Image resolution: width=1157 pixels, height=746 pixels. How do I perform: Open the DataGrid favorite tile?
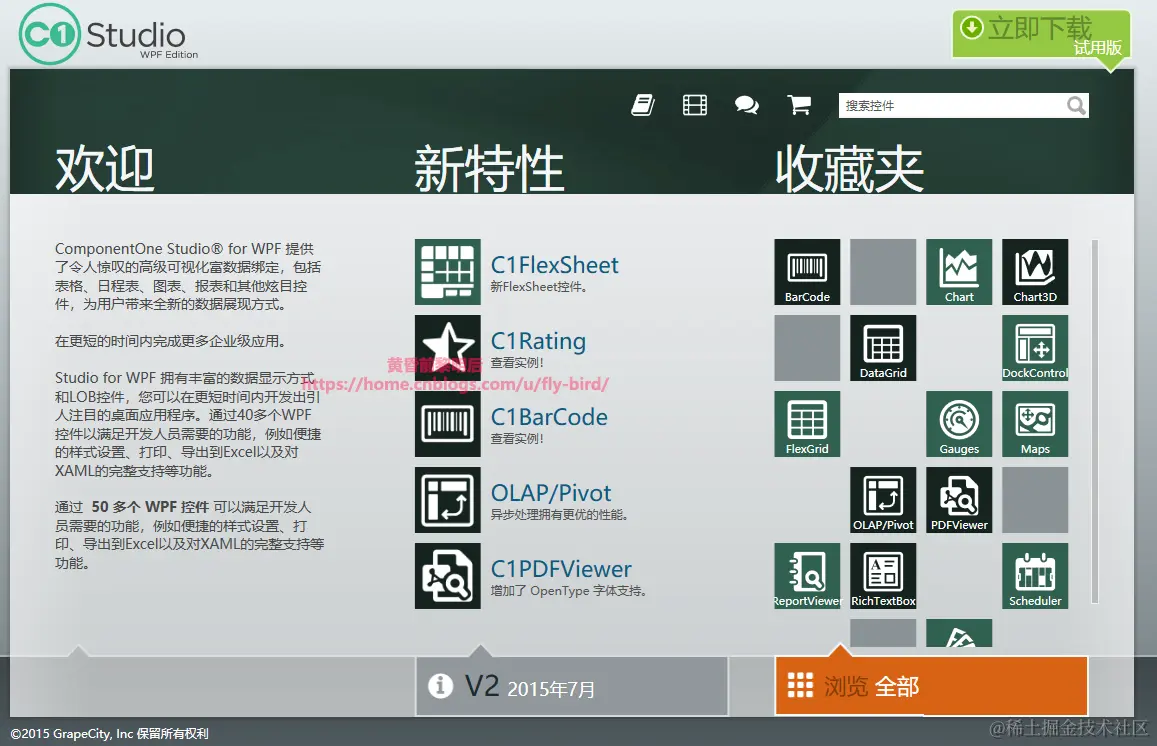[883, 348]
